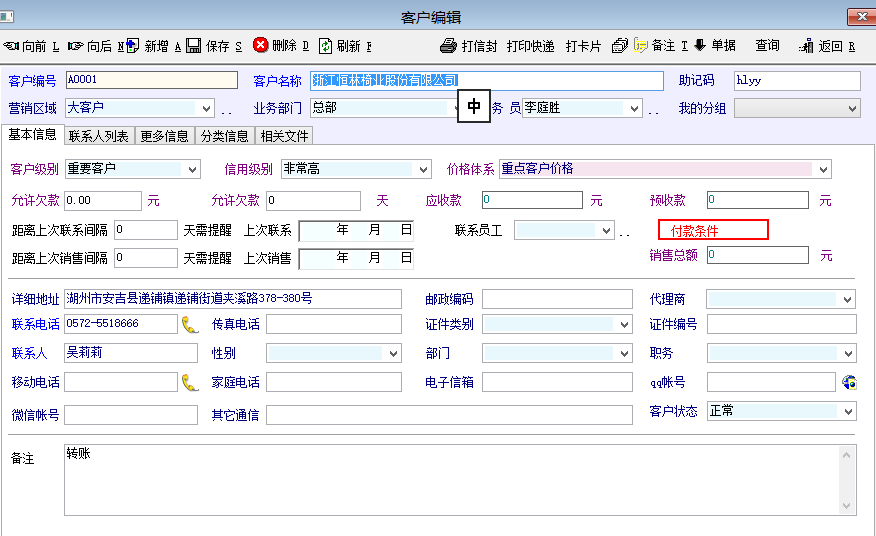Click the red 付款条件 button
The image size is (876, 536).
[x=712, y=231]
